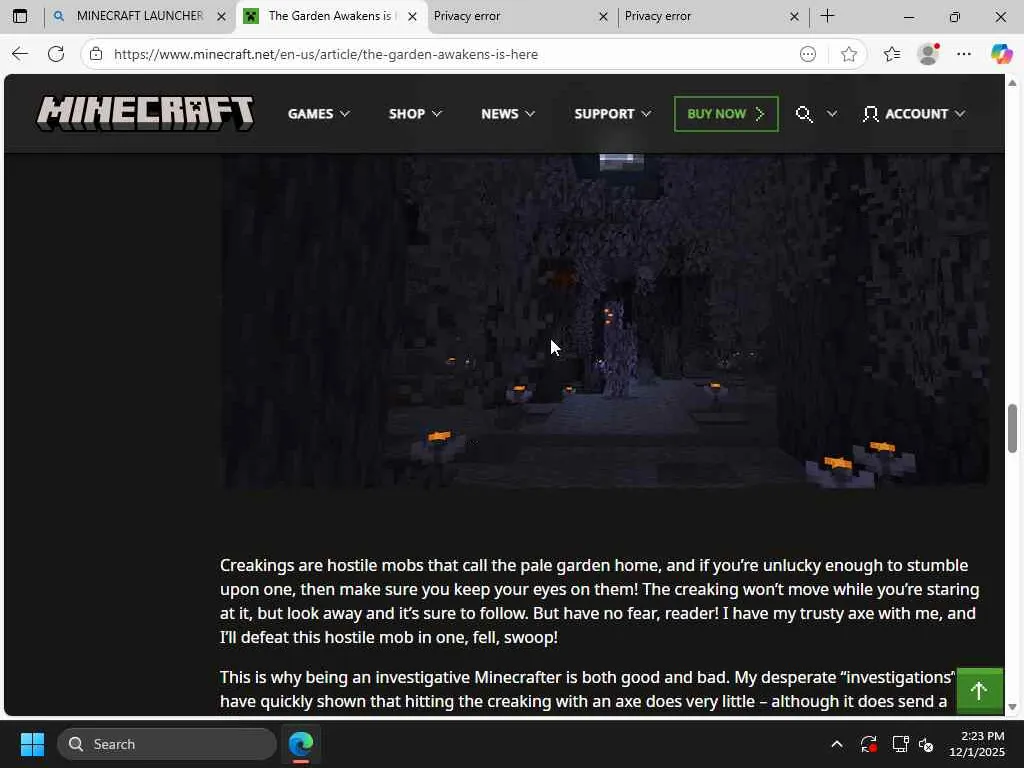
Task: Expand the SUPPORT dropdown menu
Action: (x=613, y=114)
